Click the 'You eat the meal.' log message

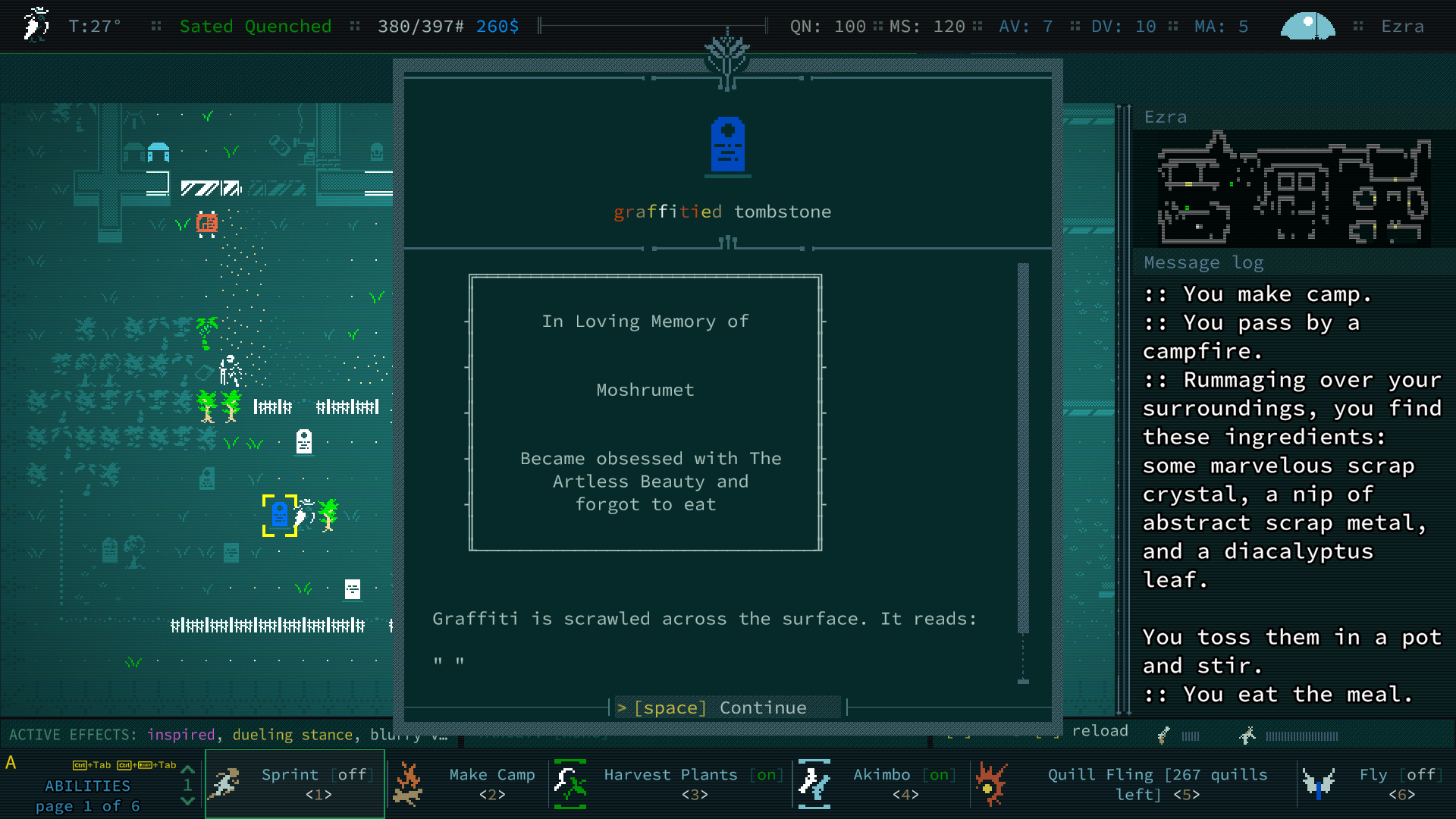[1298, 694]
